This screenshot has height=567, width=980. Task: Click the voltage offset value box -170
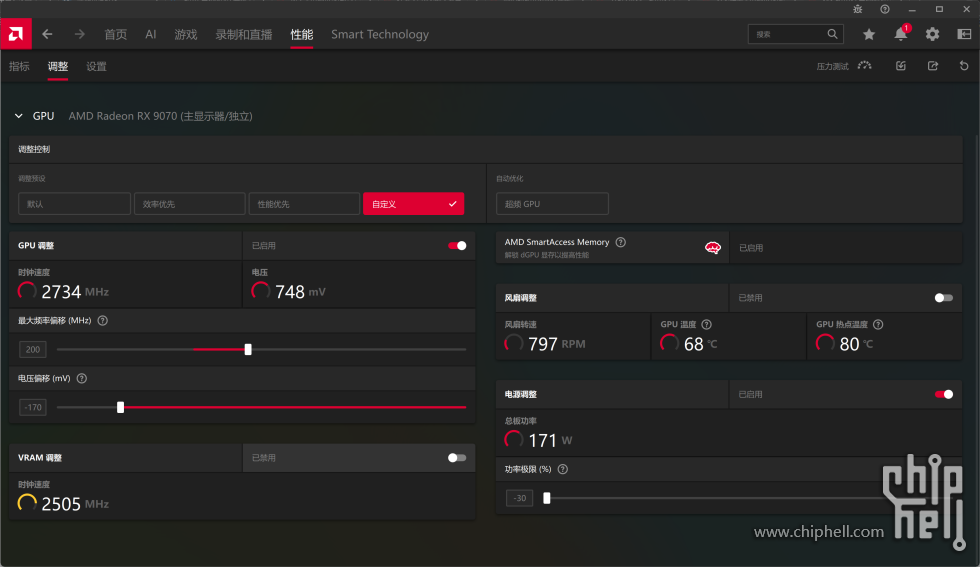[x=33, y=408]
